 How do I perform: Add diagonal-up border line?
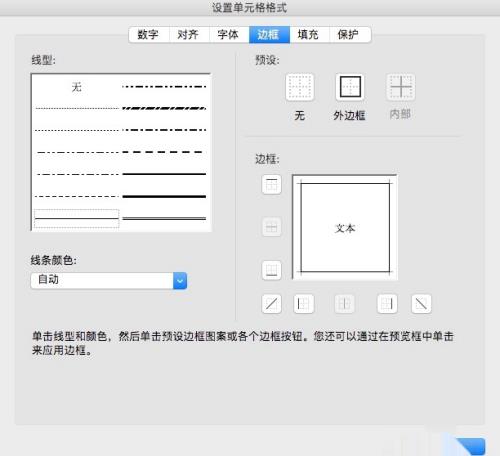coord(272,304)
